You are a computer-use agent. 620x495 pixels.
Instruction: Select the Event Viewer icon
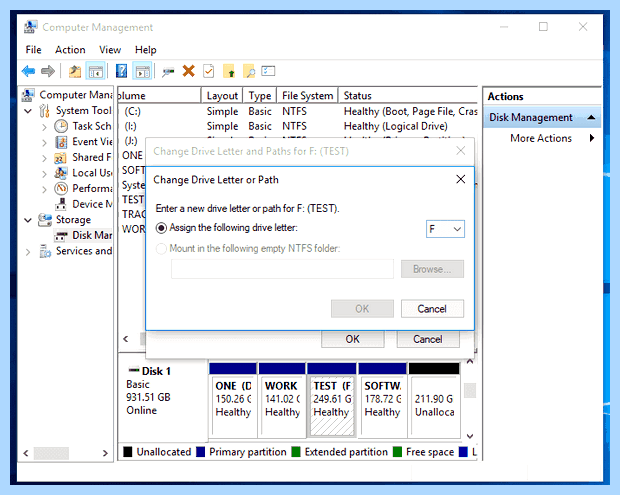(x=61, y=142)
